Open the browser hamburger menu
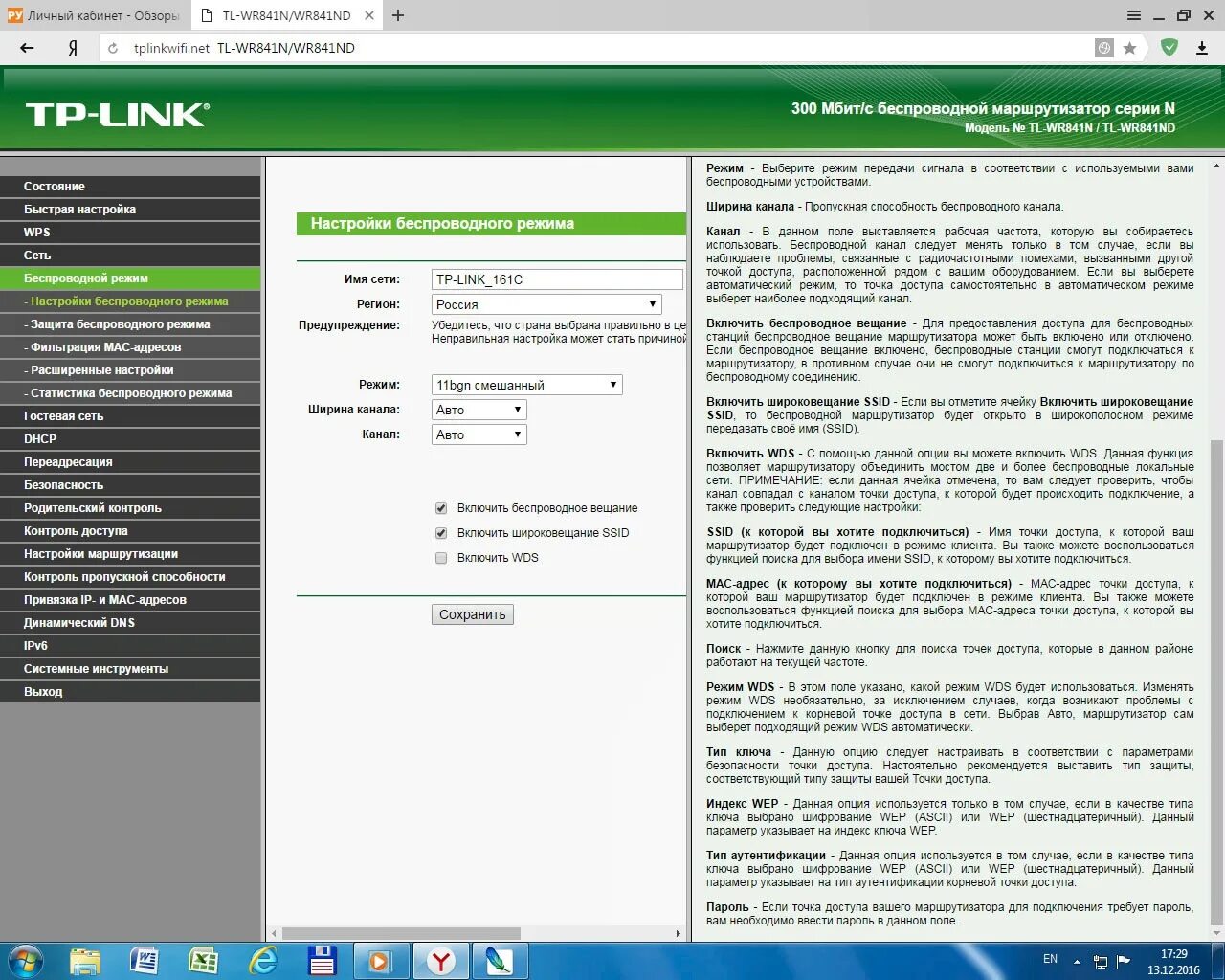 [1134, 15]
